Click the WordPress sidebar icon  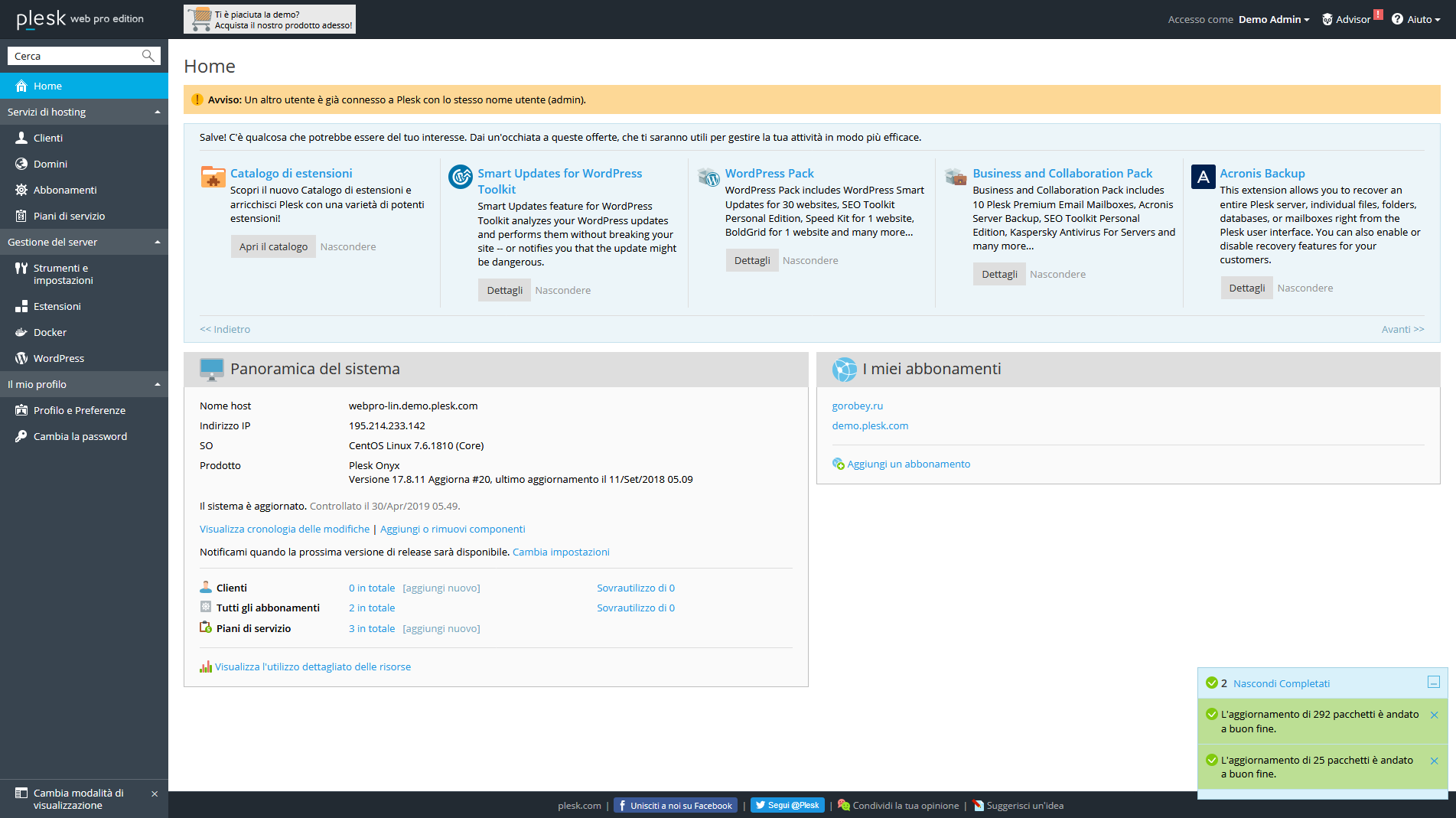click(21, 358)
